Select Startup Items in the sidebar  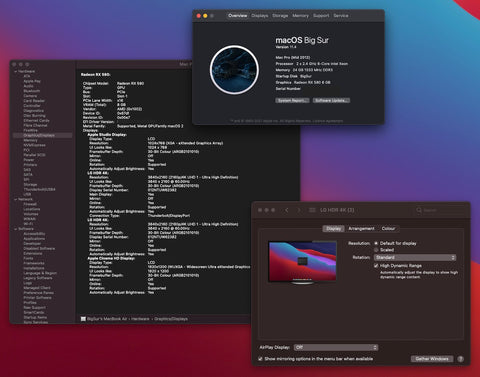35,317
